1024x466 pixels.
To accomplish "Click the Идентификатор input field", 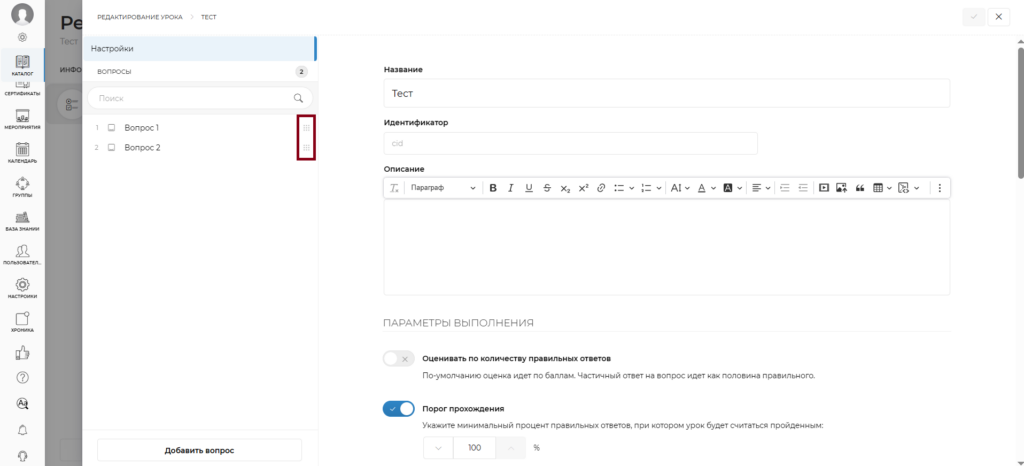I will (570, 143).
